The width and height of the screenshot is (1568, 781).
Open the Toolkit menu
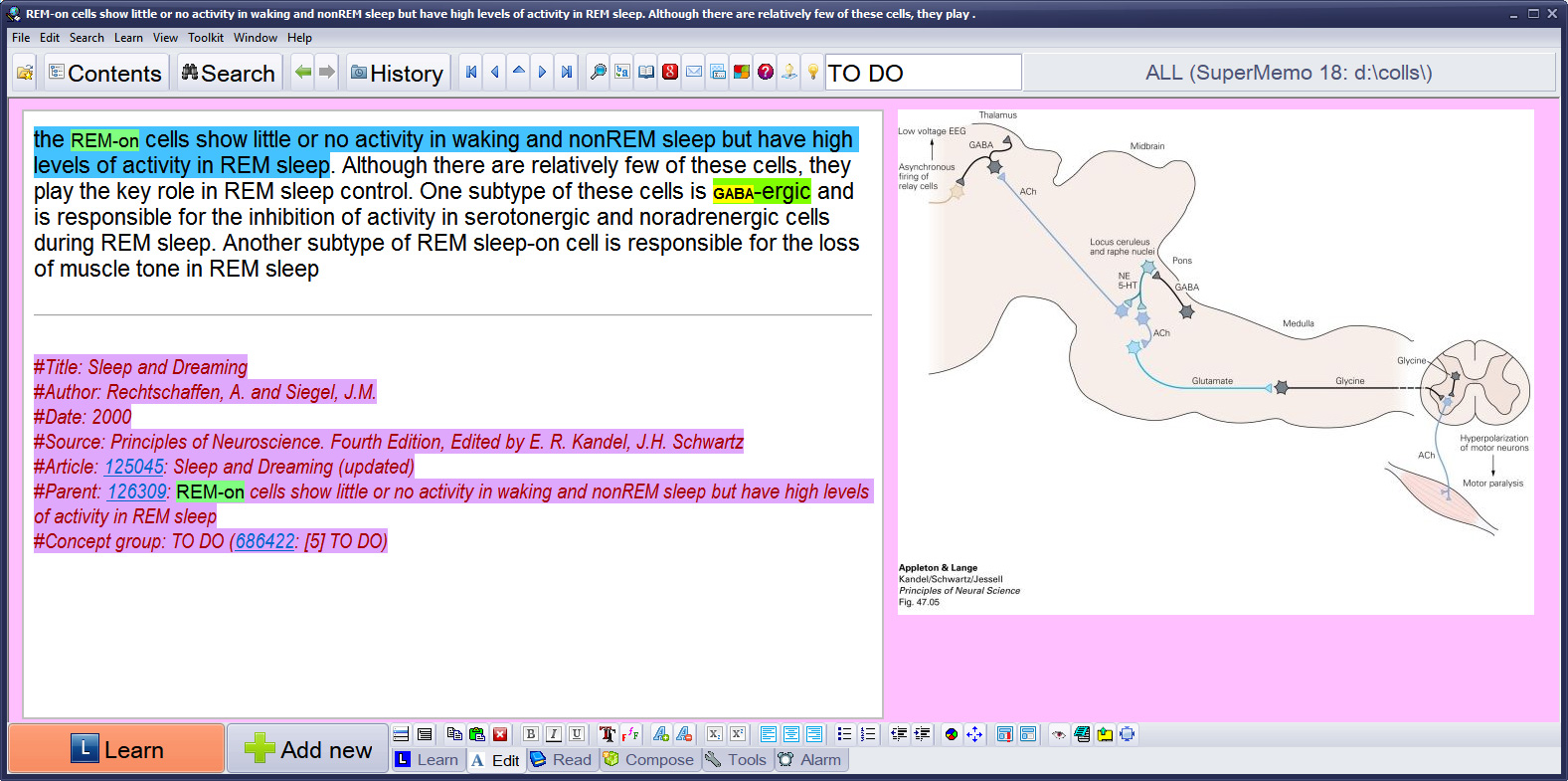206,38
